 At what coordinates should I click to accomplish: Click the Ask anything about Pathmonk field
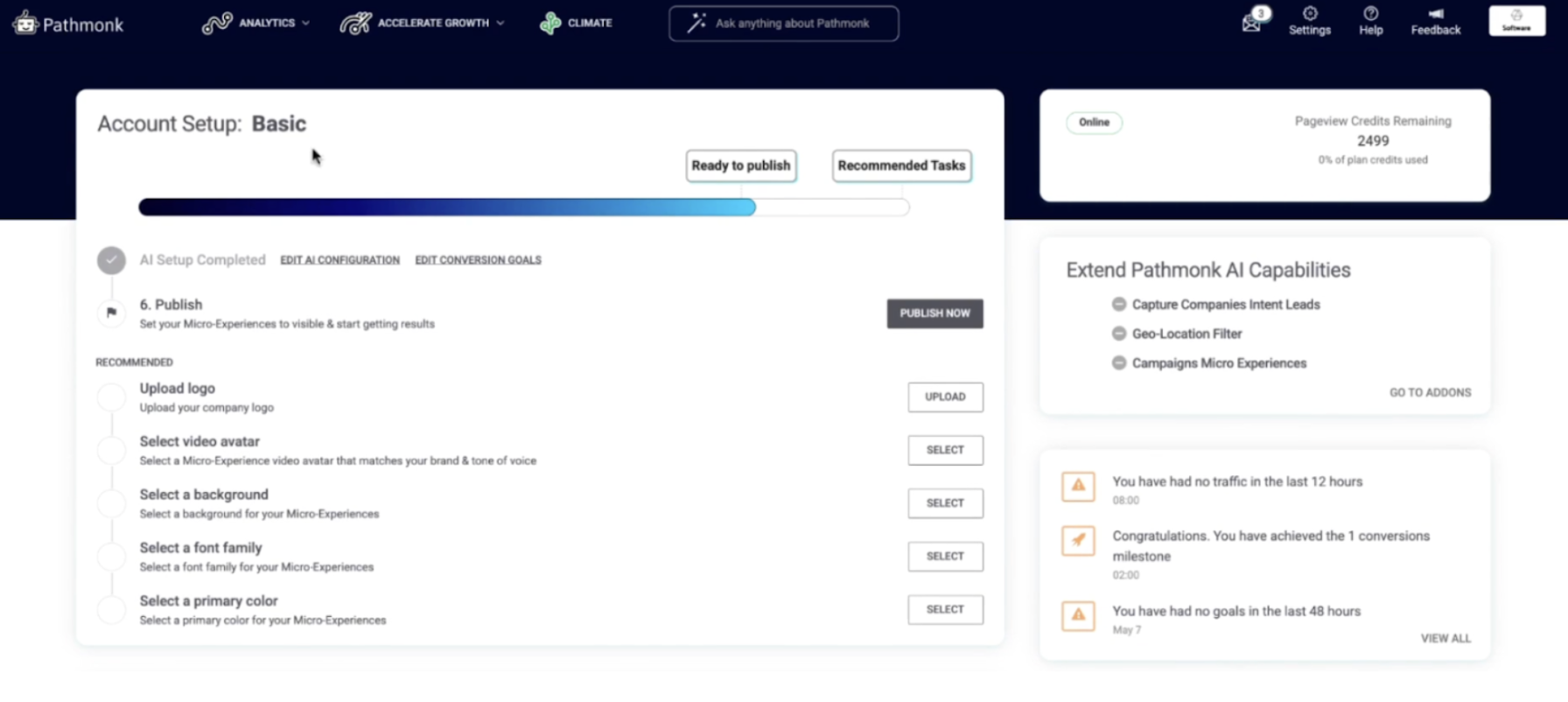784,24
